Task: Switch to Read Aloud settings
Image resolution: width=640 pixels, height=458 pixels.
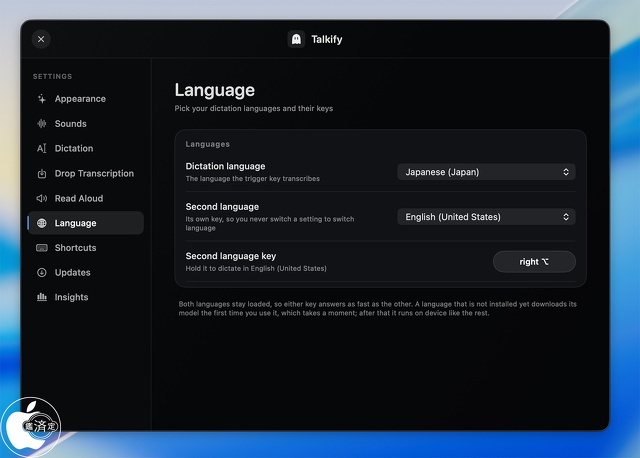Action: click(x=86, y=198)
